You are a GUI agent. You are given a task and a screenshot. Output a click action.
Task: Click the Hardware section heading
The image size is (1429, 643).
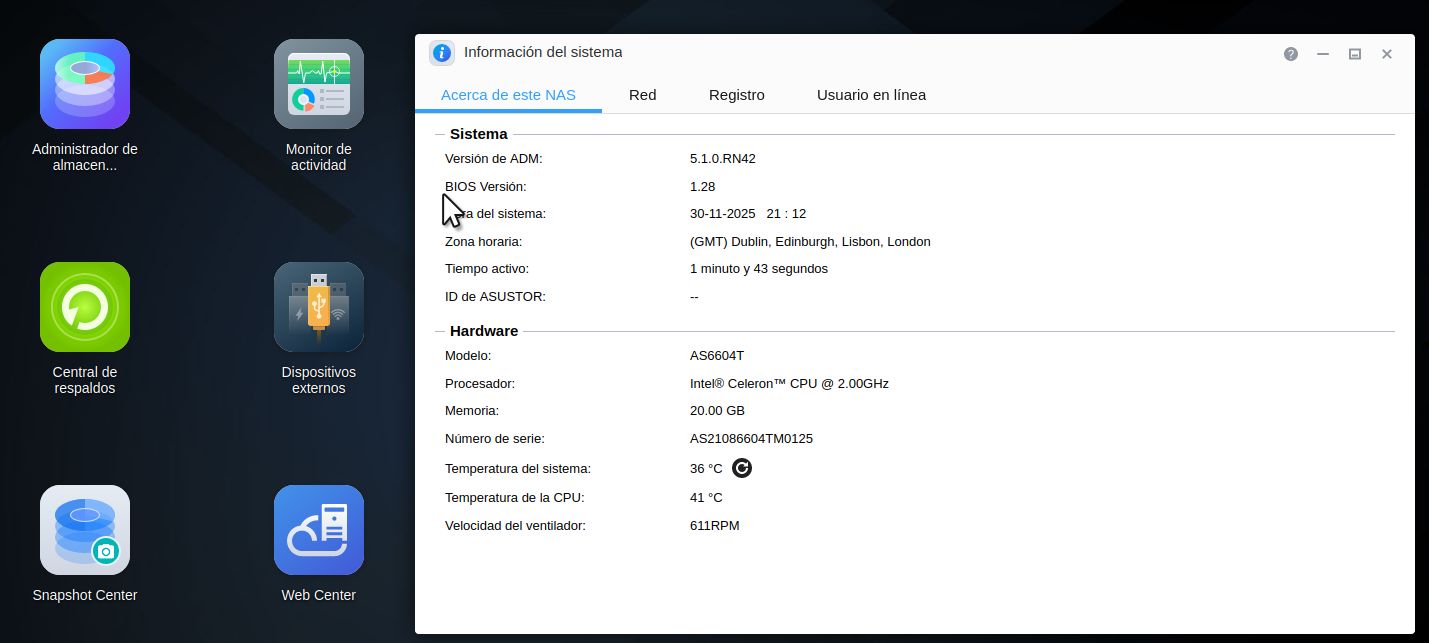(x=484, y=331)
